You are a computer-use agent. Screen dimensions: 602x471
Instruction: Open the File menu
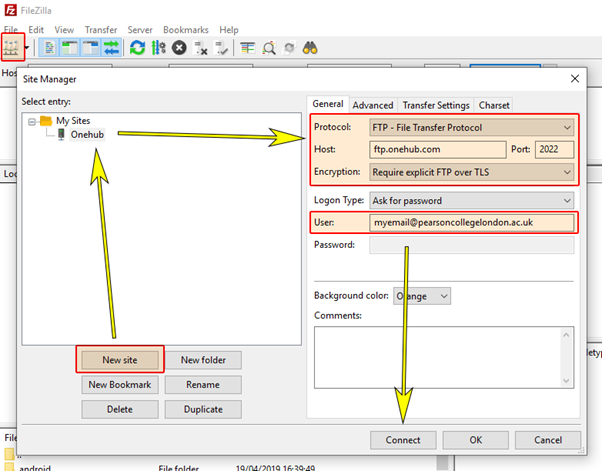(11, 30)
